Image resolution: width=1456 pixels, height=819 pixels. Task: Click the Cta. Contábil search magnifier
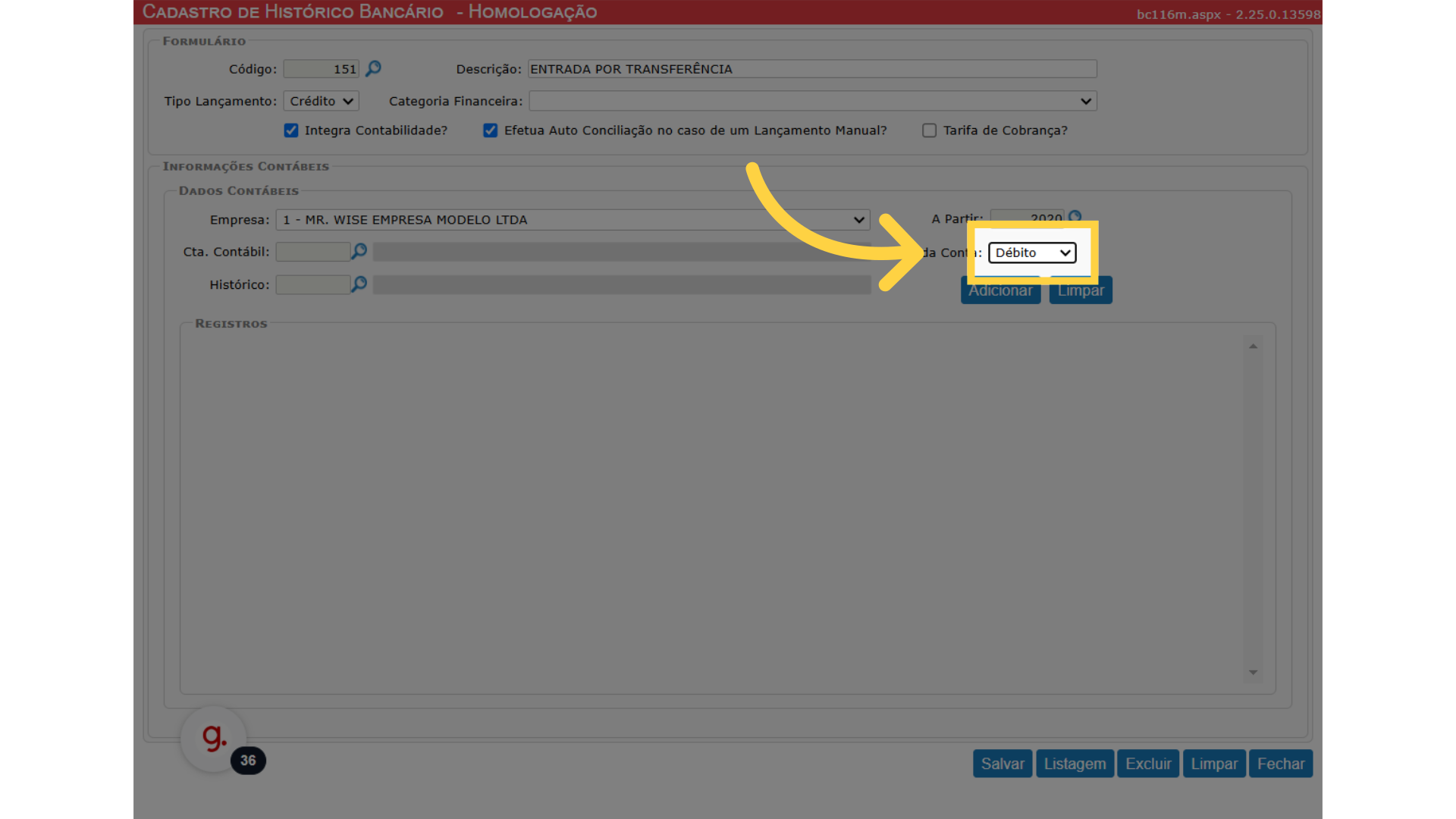click(x=359, y=251)
